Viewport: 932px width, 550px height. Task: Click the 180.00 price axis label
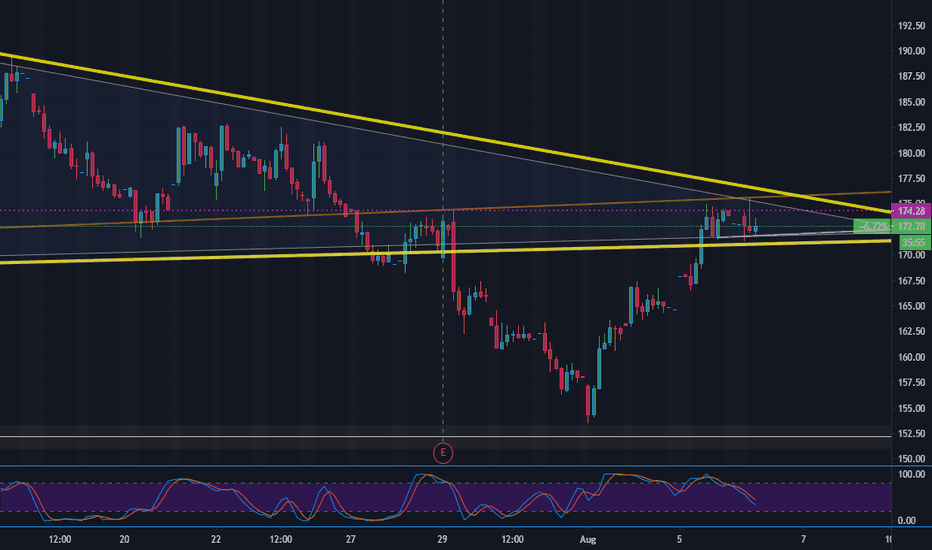coord(911,153)
